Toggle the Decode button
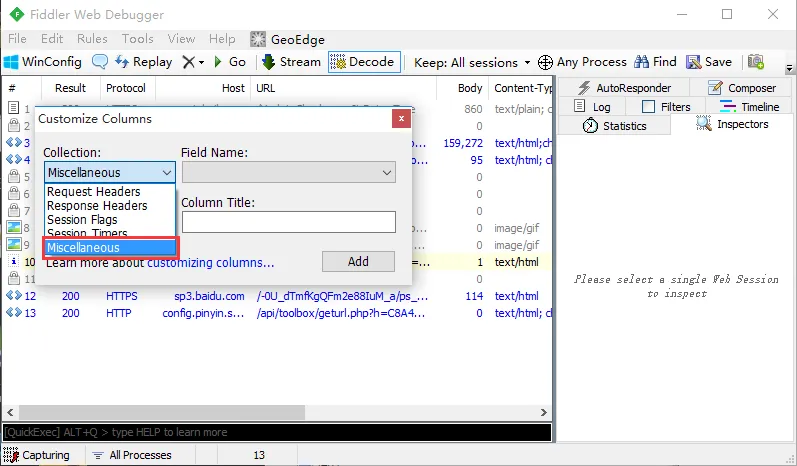 pos(364,62)
